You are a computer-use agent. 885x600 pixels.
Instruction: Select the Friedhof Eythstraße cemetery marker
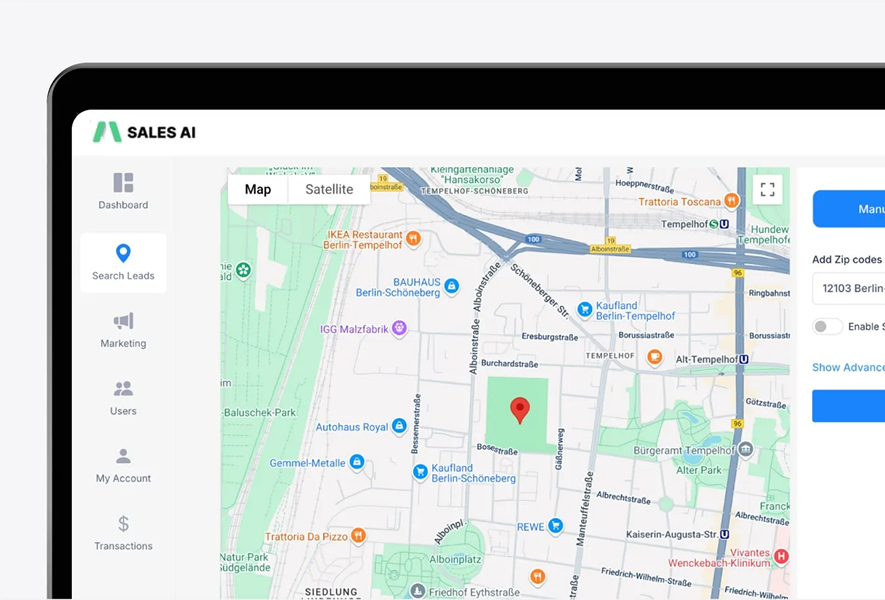click(418, 591)
